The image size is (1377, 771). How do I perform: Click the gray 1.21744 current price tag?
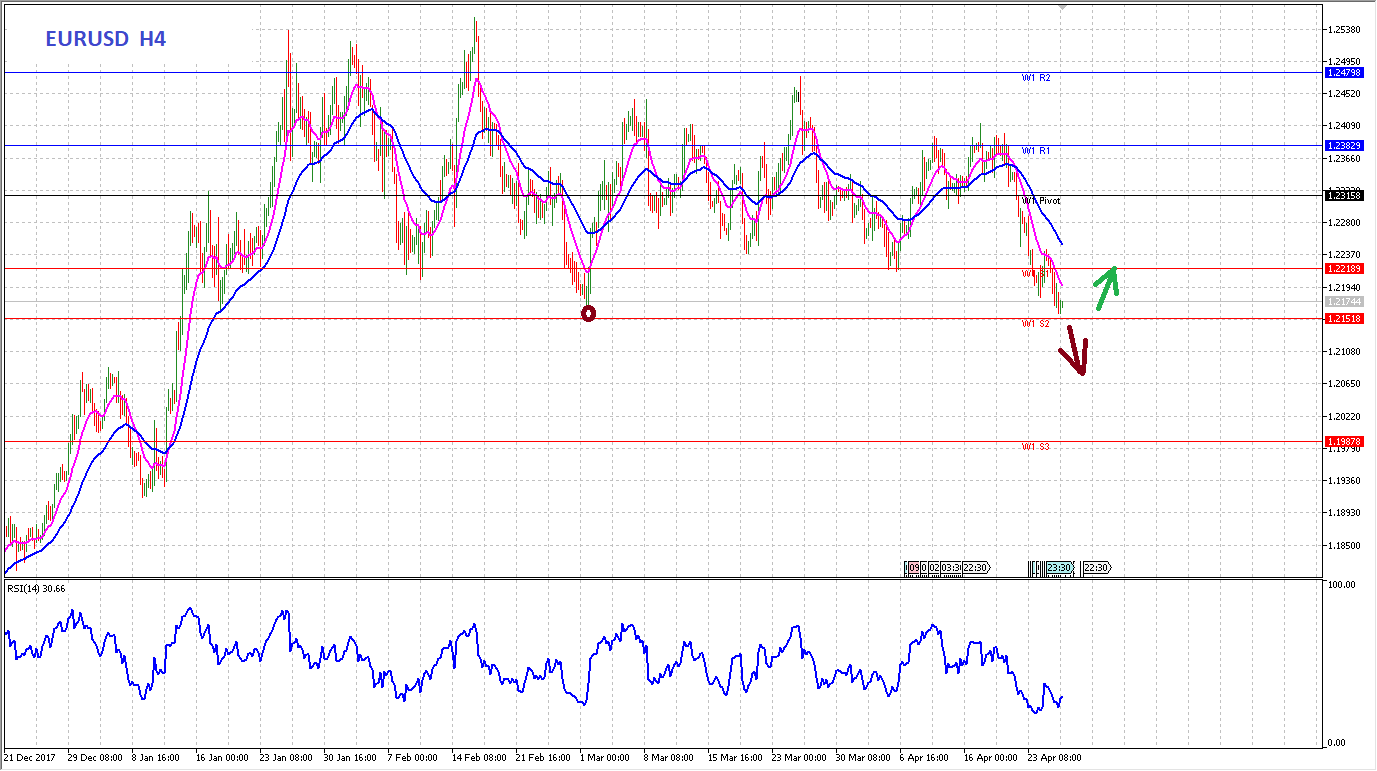[1344, 301]
